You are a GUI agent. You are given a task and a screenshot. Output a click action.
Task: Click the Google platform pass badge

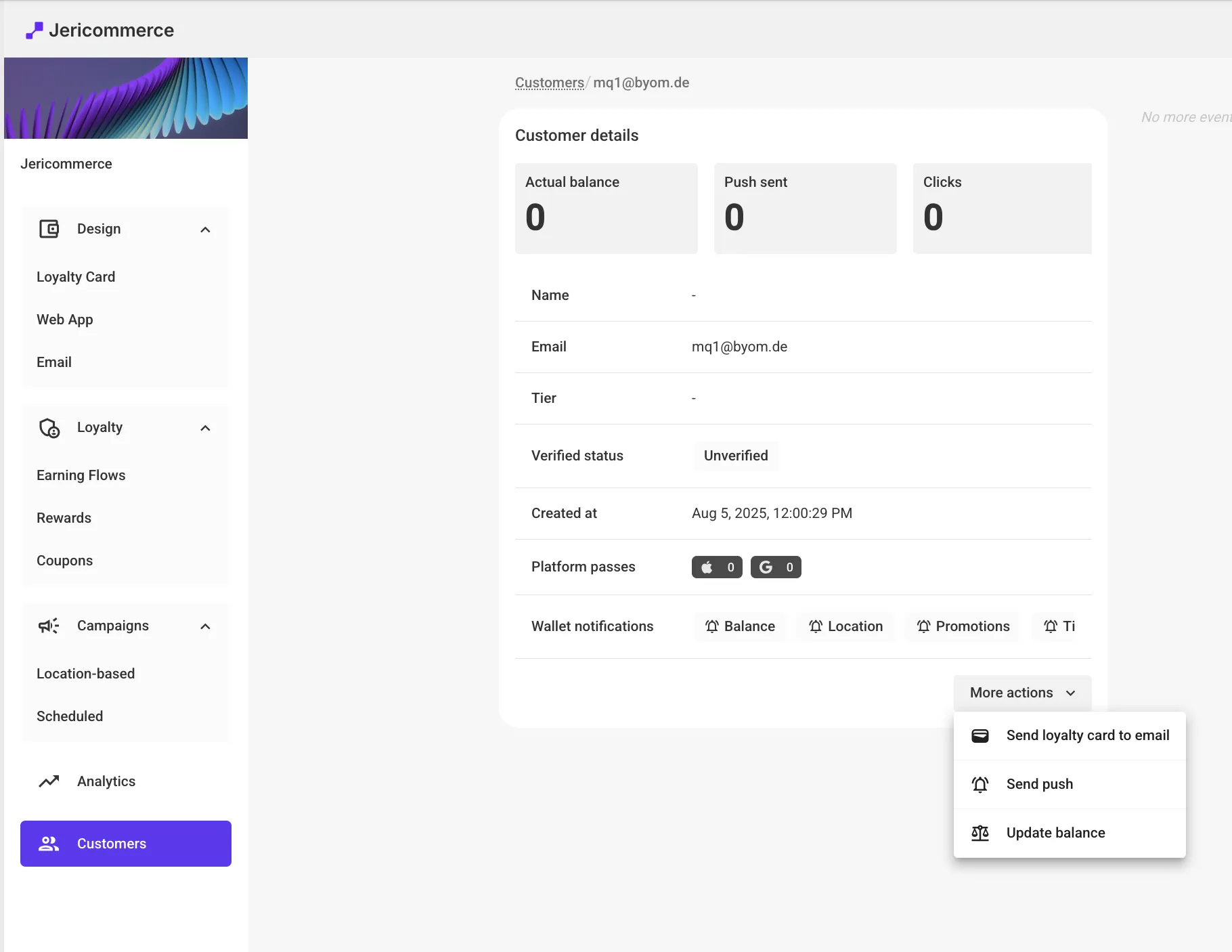coord(775,567)
